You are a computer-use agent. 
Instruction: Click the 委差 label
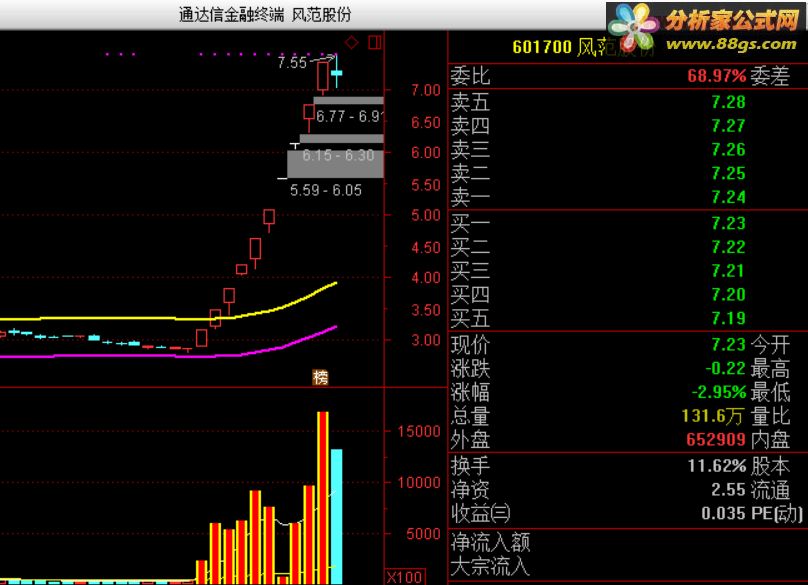(770, 76)
